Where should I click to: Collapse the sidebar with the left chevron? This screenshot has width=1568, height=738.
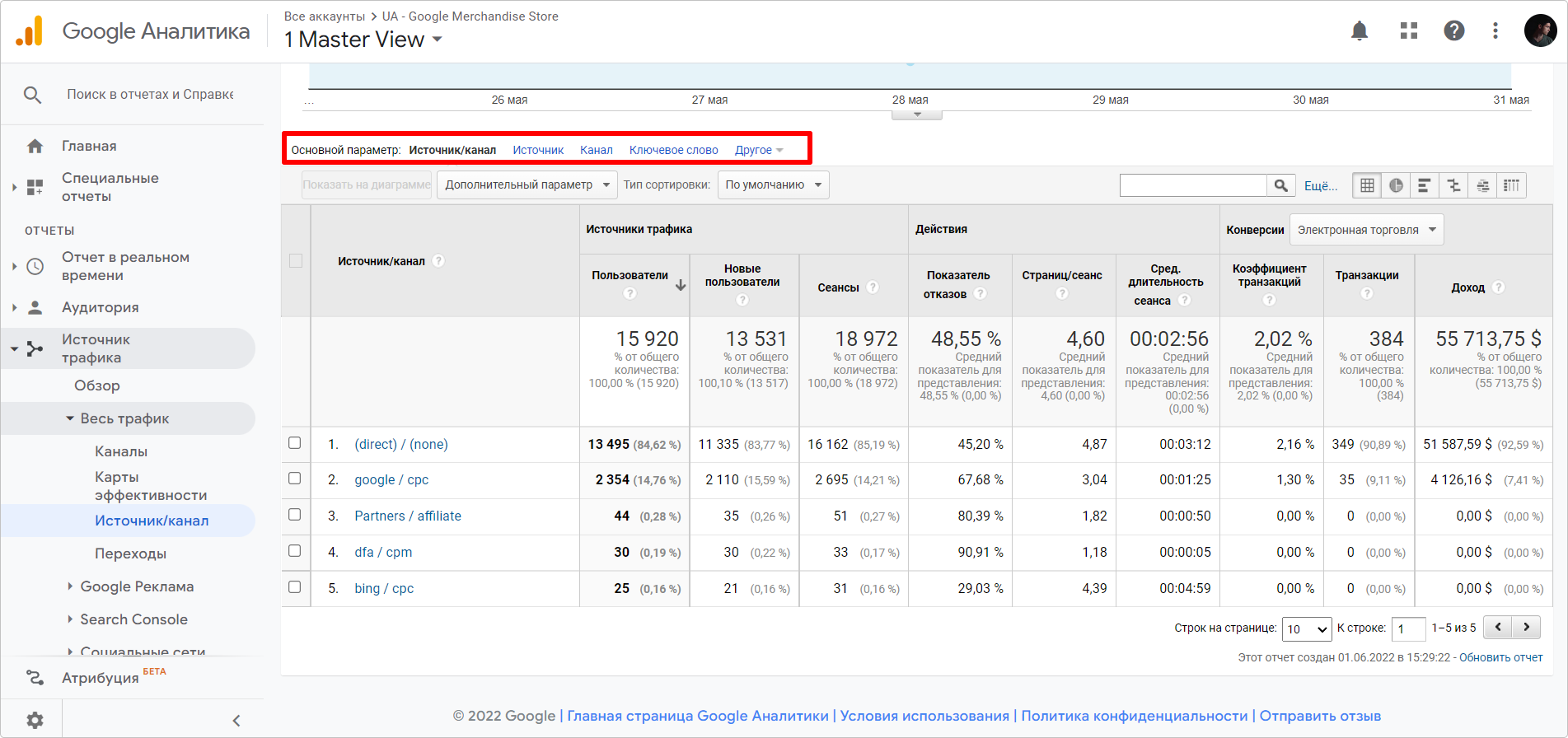click(x=236, y=721)
